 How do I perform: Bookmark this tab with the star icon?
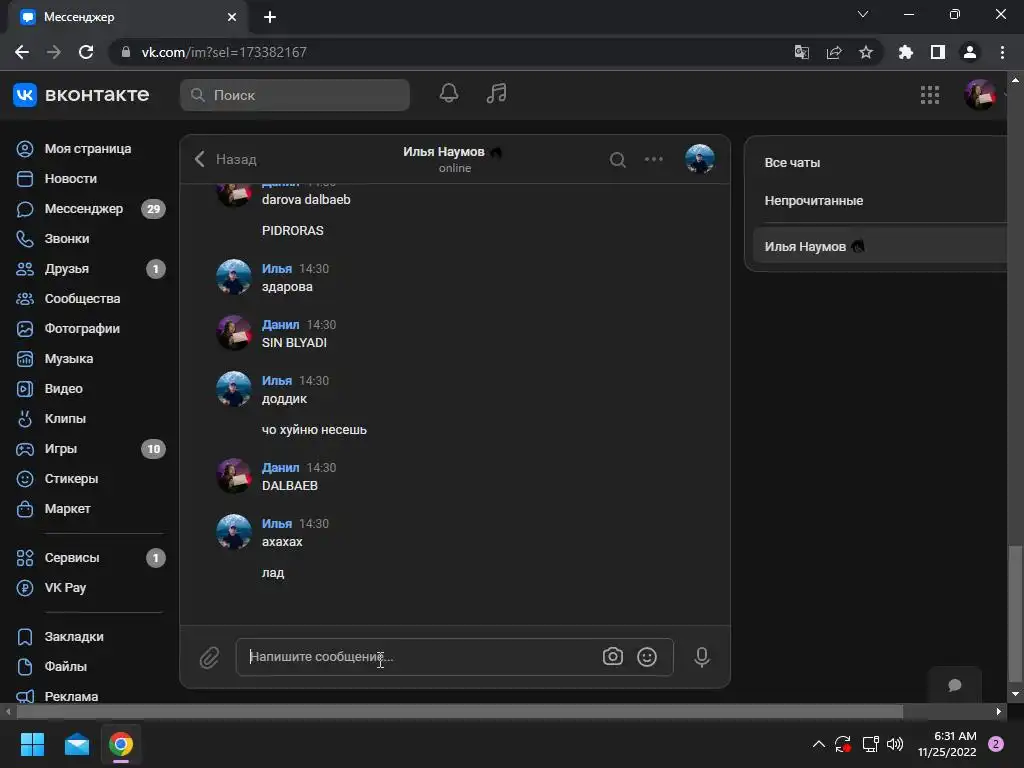pos(866,52)
